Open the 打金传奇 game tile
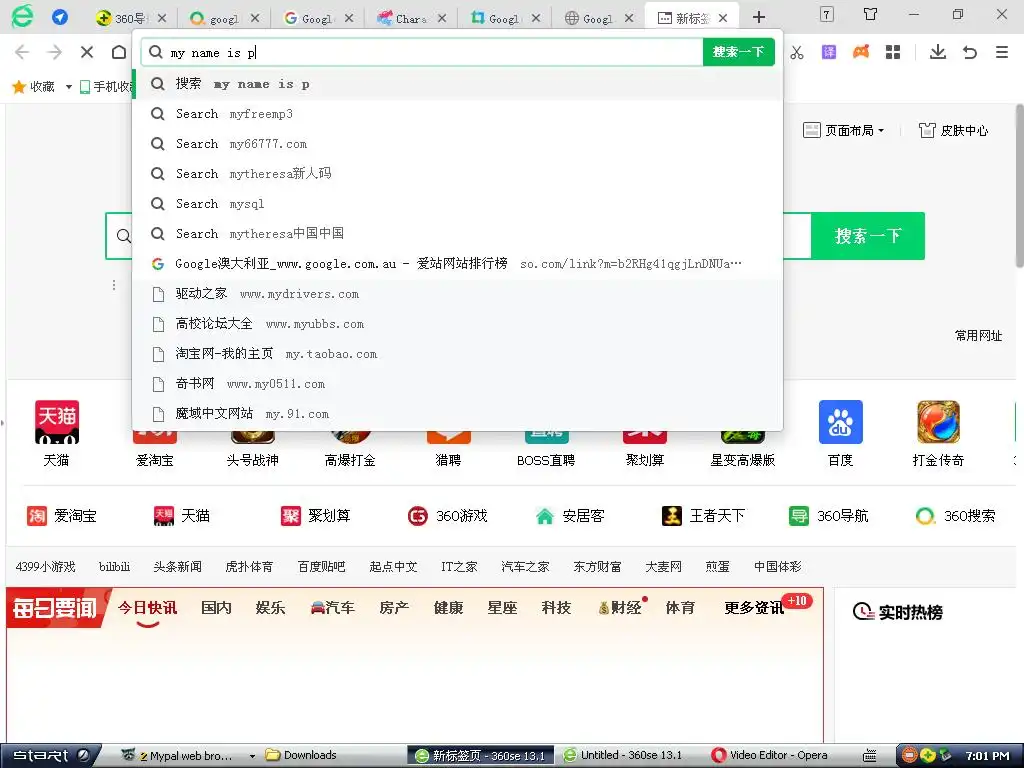Viewport: 1024px width, 768px height. (938, 422)
